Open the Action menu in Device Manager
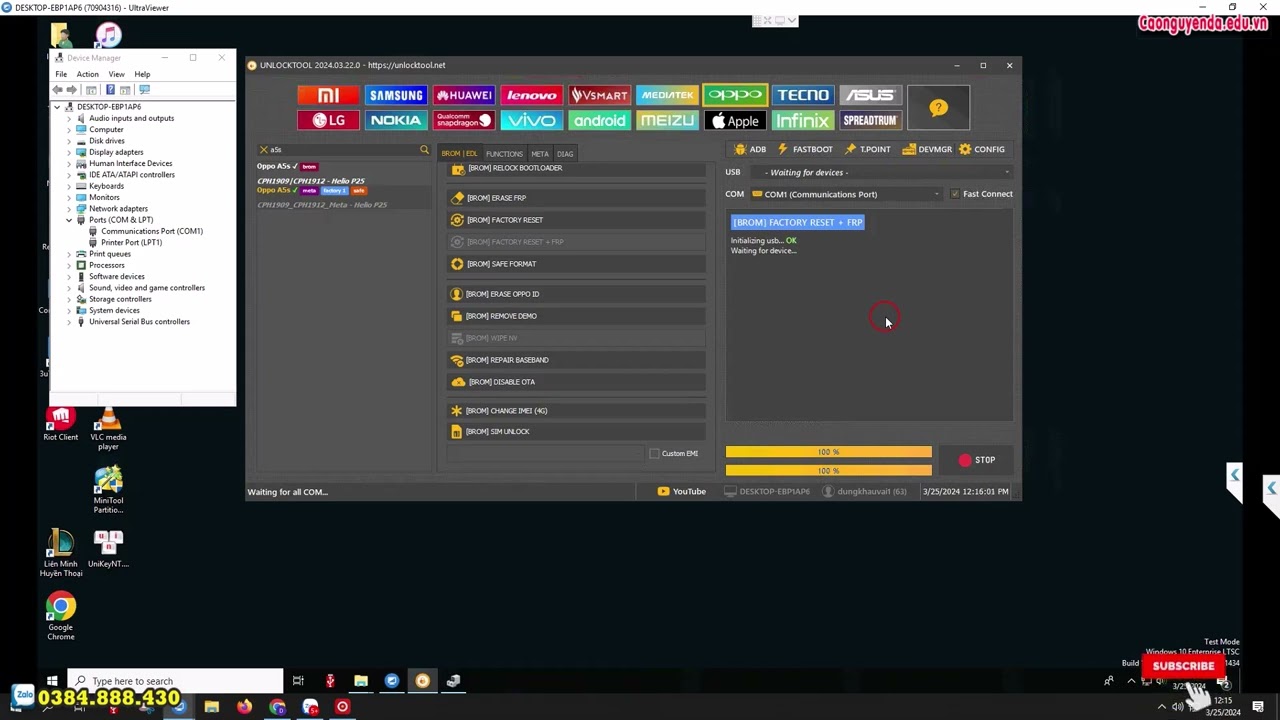The image size is (1280, 720). [87, 74]
